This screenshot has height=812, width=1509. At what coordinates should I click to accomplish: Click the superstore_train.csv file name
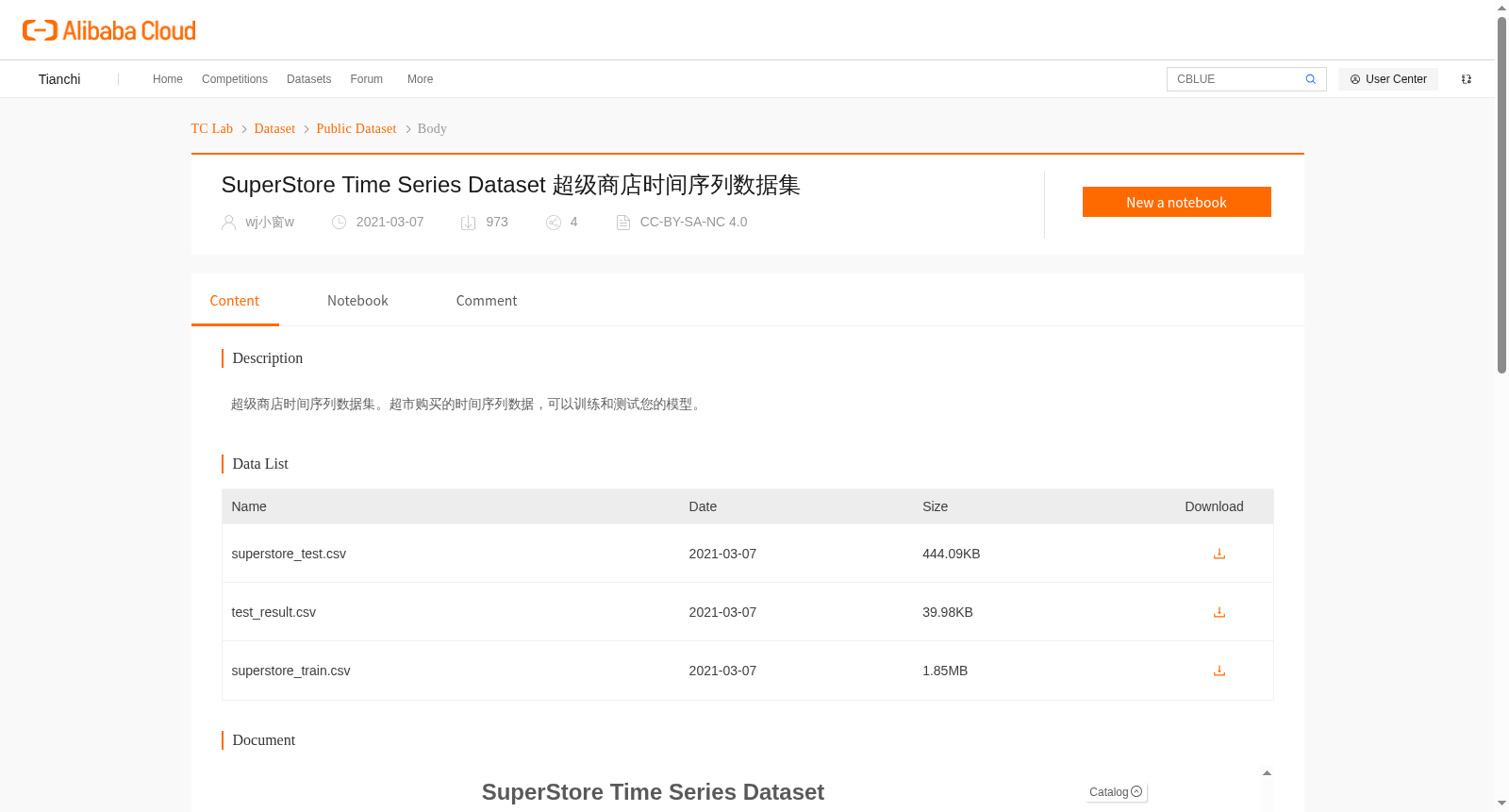click(x=290, y=671)
